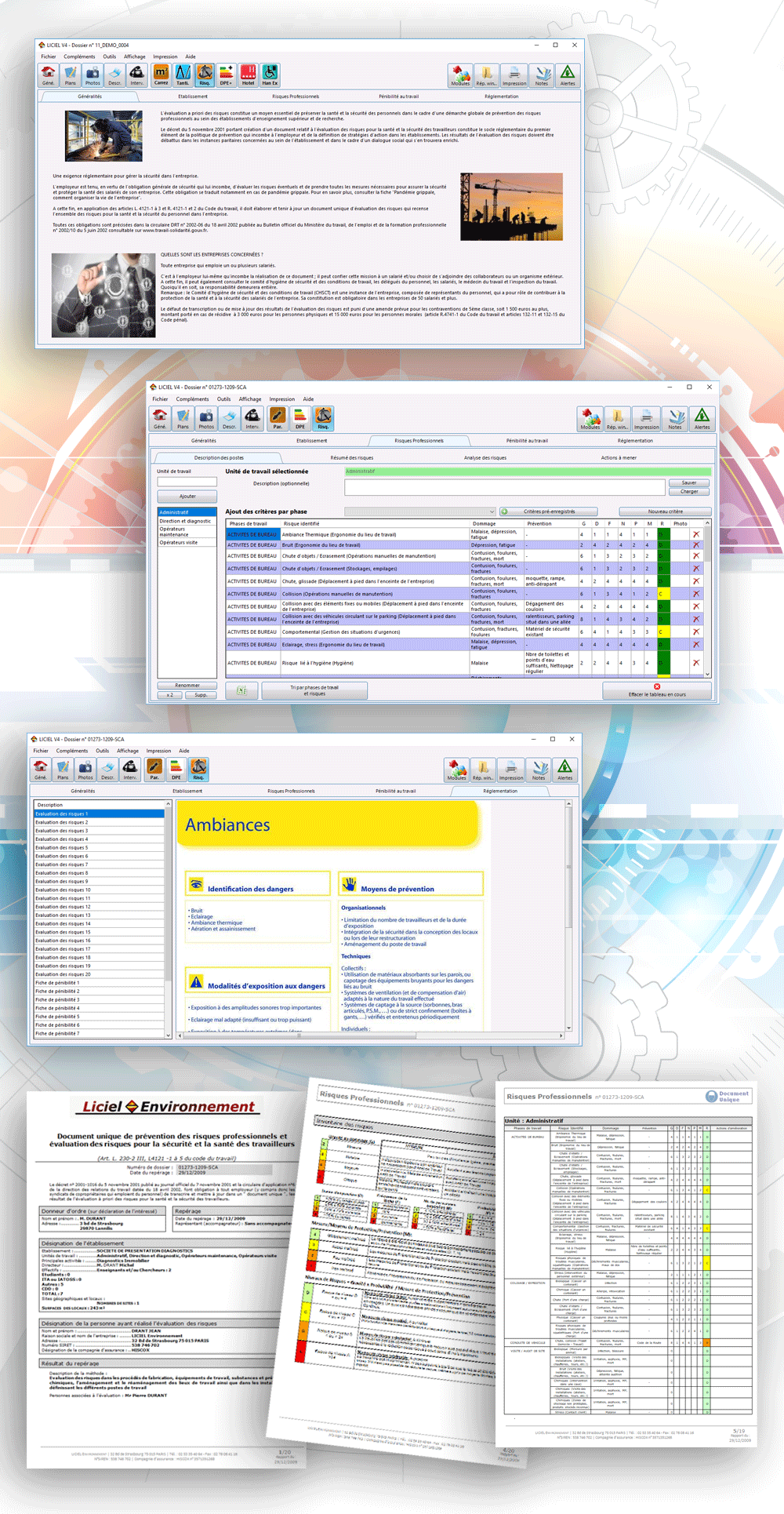Click Tanti. toolbar icon in 11_DEMO_0004 window

click(x=183, y=75)
